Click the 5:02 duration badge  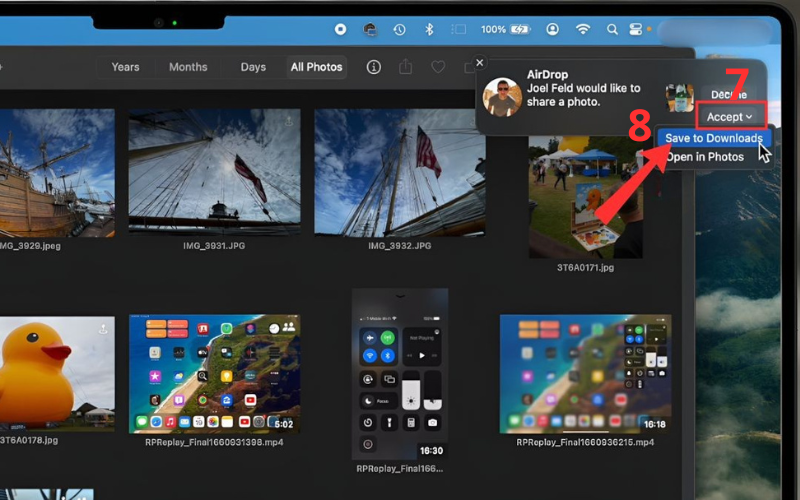[284, 424]
